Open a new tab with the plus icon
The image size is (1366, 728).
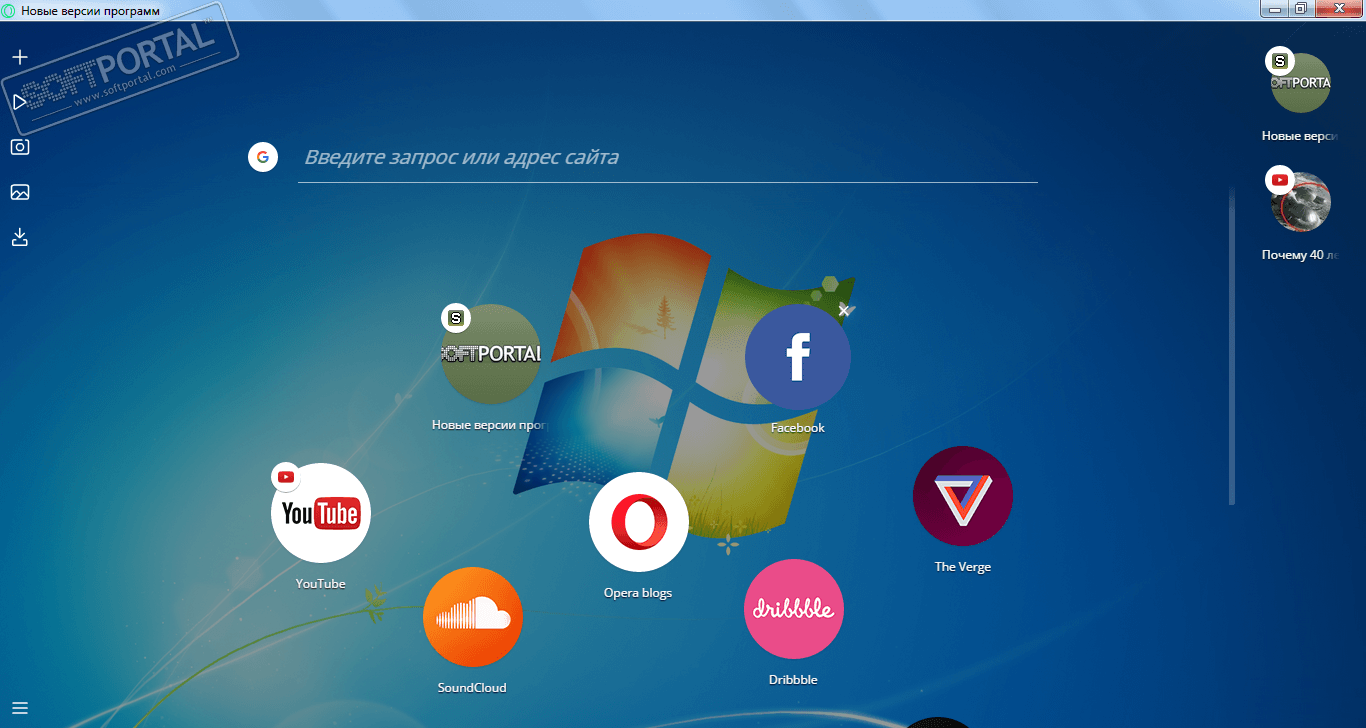coord(19,57)
